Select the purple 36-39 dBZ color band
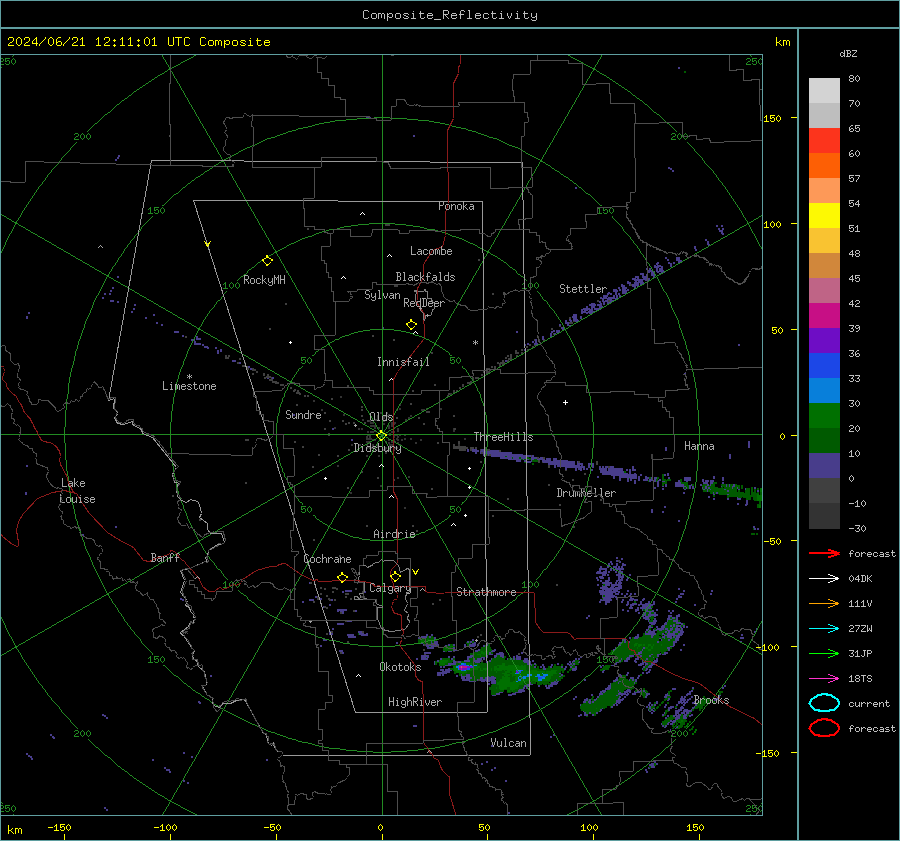 (824, 340)
